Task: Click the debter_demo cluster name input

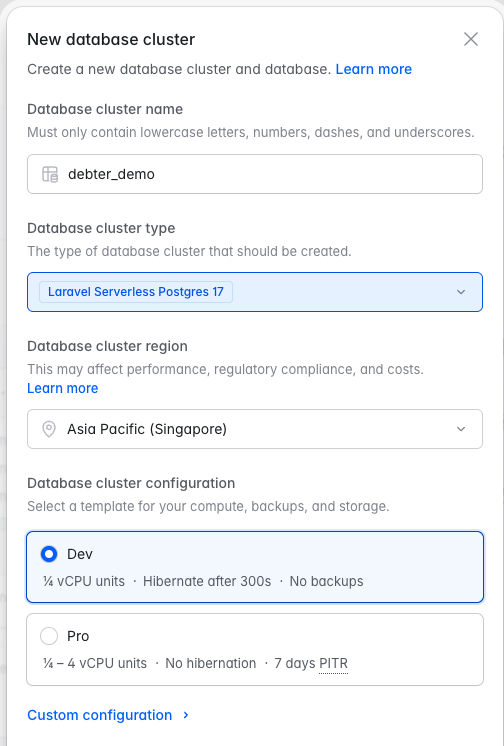Action: pos(255,174)
